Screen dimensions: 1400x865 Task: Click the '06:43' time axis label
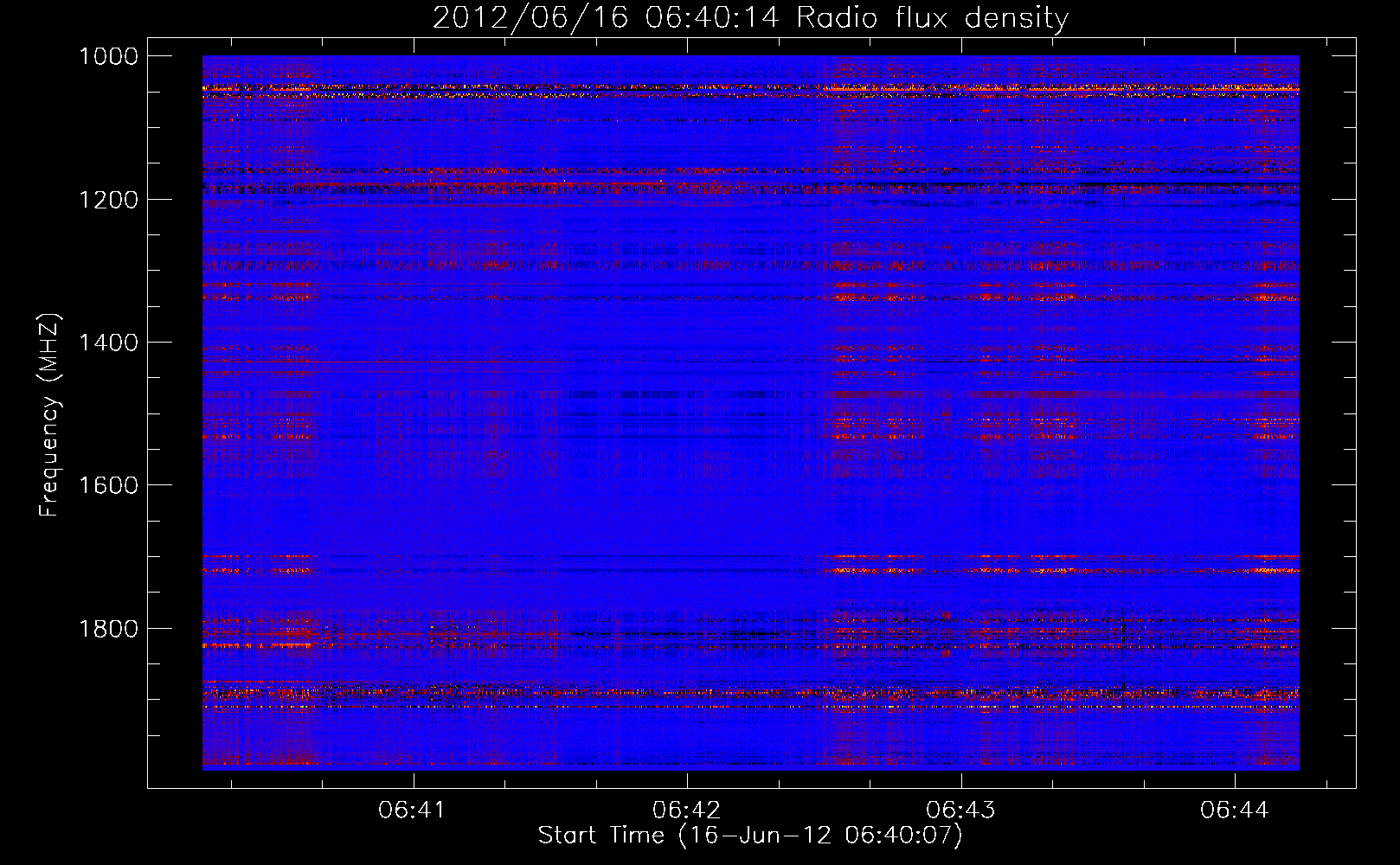point(960,811)
